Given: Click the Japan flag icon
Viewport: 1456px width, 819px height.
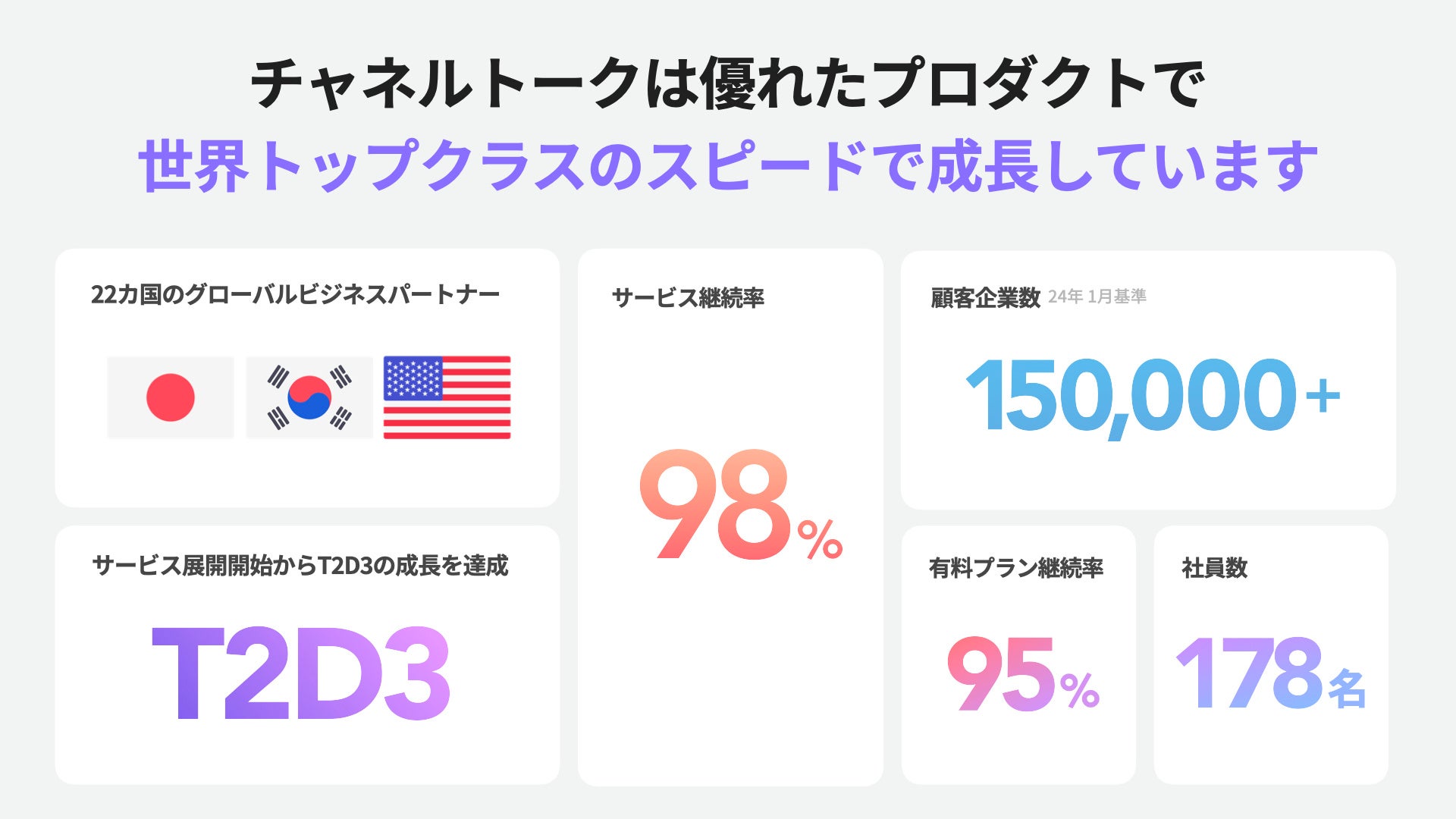Looking at the screenshot, I should [x=171, y=397].
